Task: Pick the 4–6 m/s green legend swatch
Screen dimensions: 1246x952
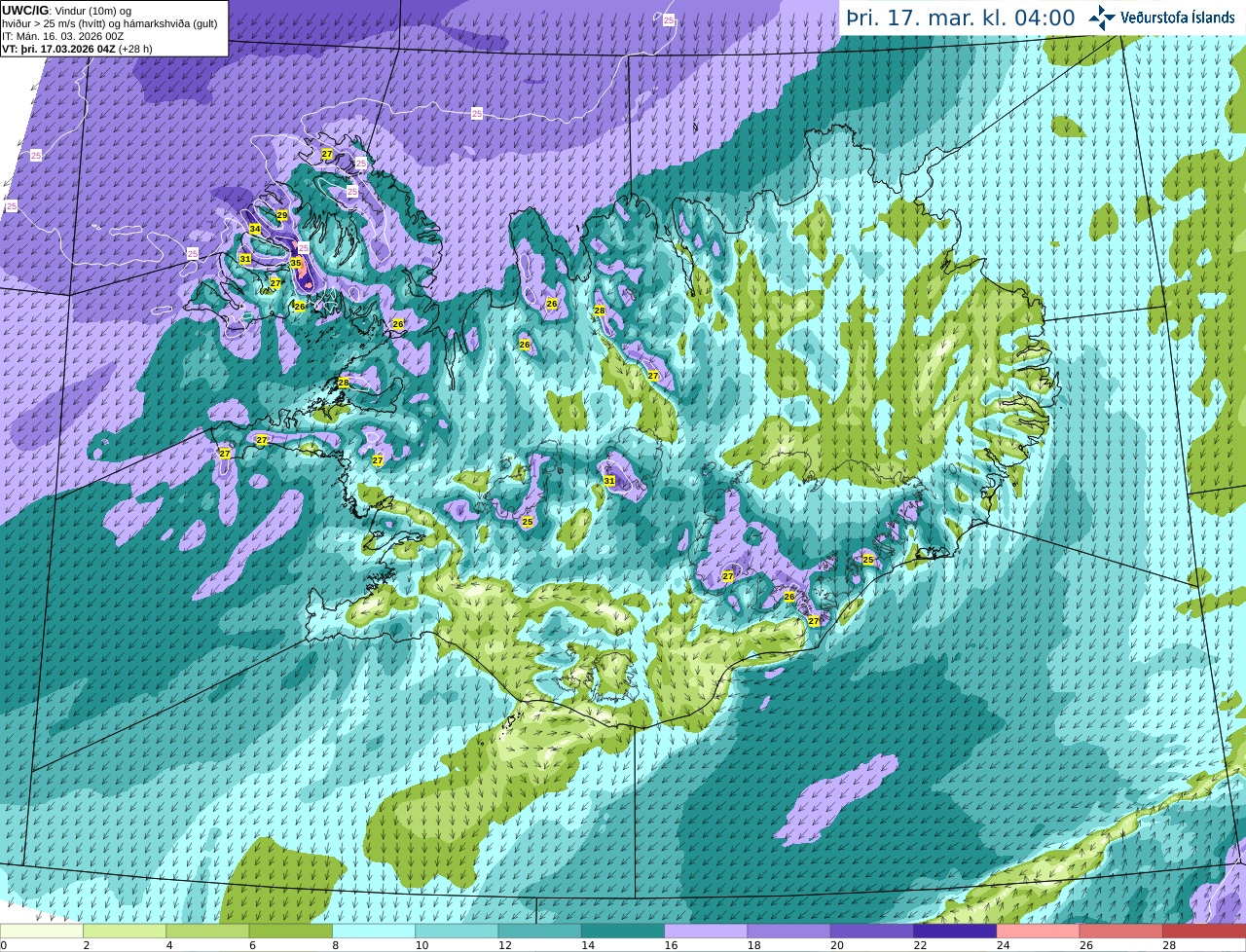Action: (x=207, y=932)
